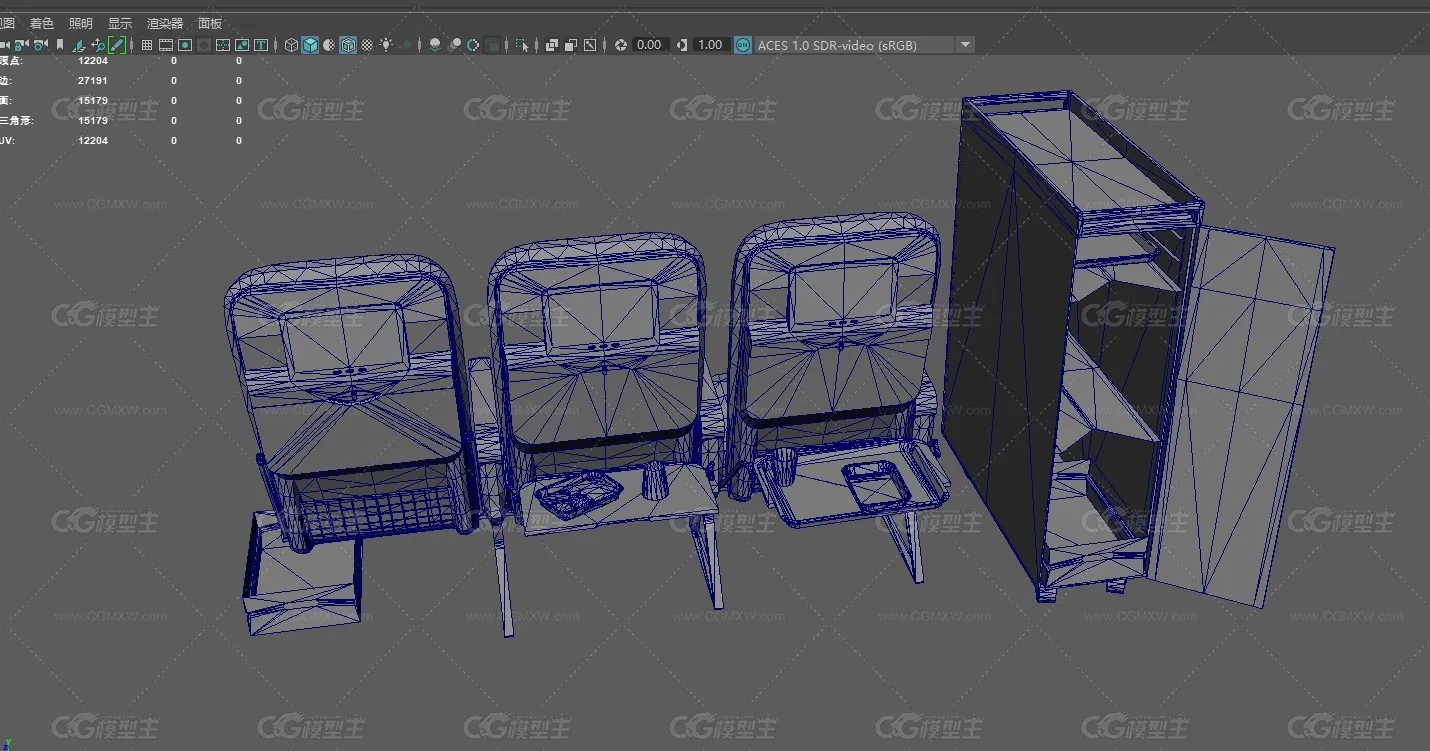Click the 面 count value 15179

[93, 100]
